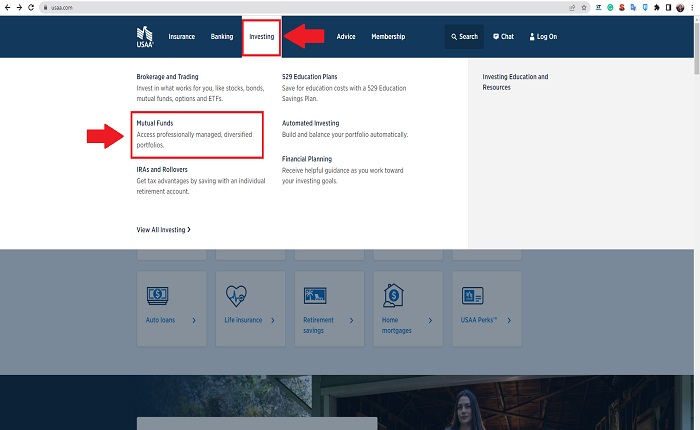Viewport: 700px width, 430px height.
Task: Expand the Retirement savings chevron
Action: pyautogui.click(x=351, y=320)
